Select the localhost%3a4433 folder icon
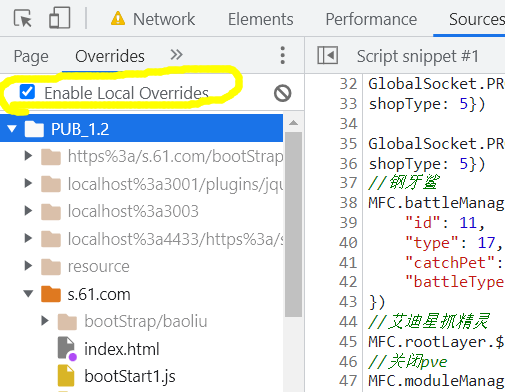505x392 pixels. tap(51, 239)
